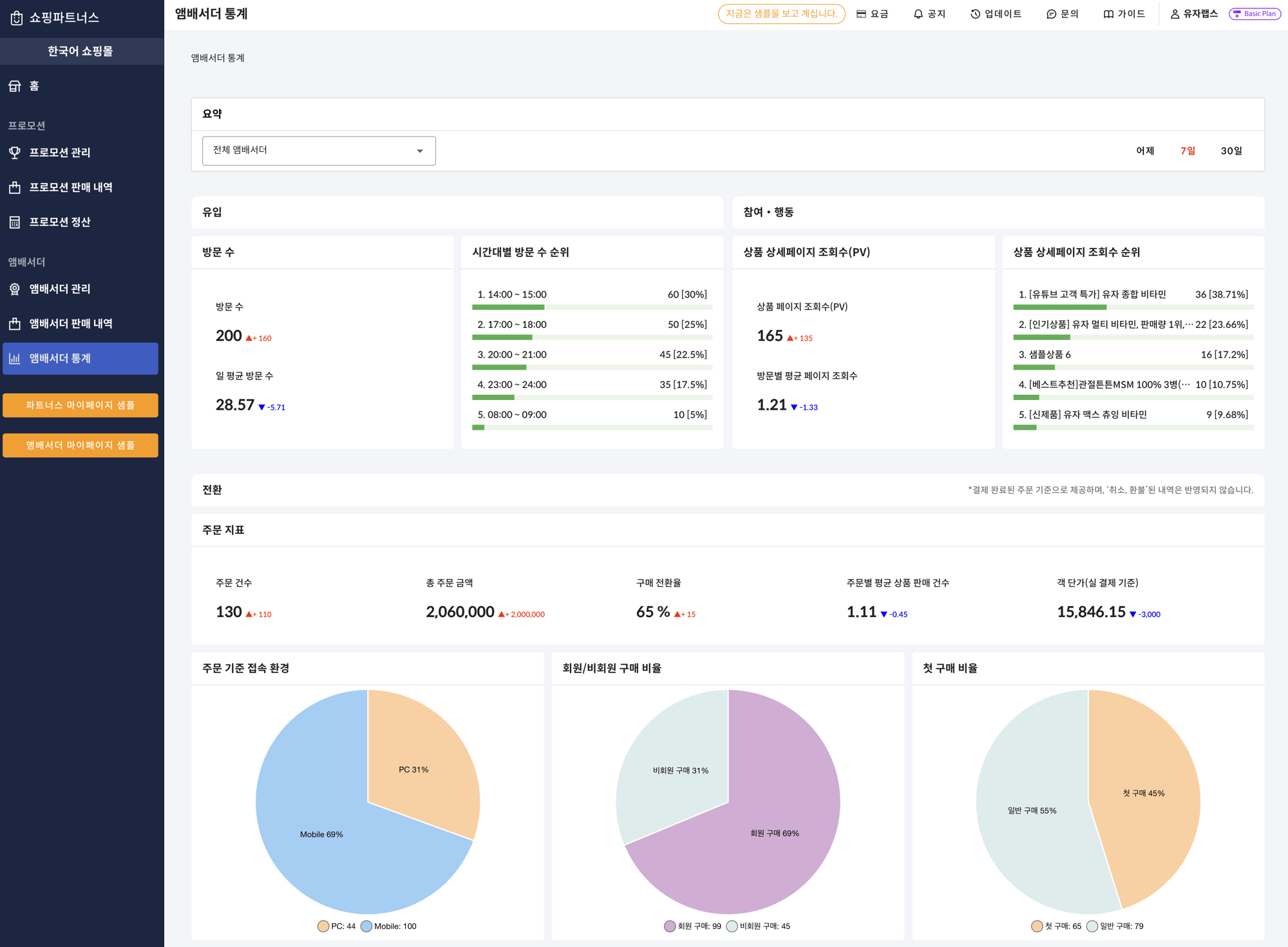Open the 유자랩스 account menu

pyautogui.click(x=1194, y=14)
